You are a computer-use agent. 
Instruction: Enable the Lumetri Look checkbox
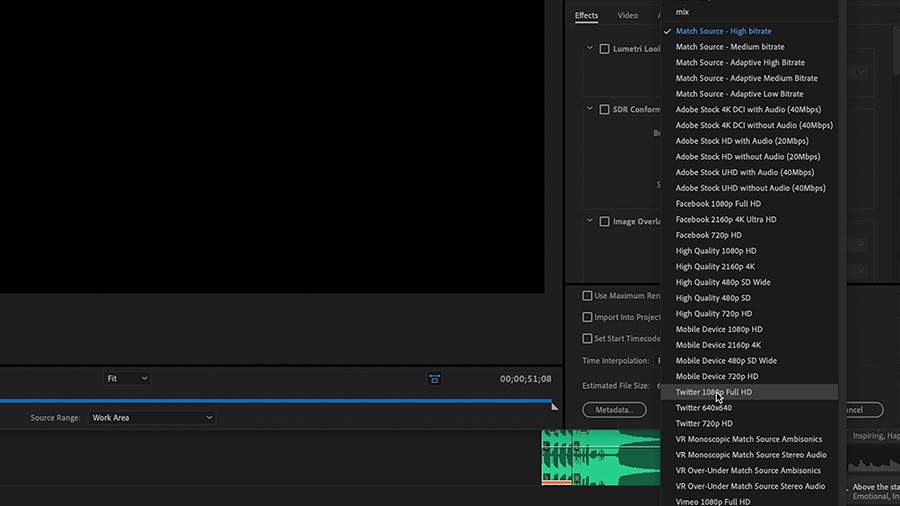click(604, 49)
